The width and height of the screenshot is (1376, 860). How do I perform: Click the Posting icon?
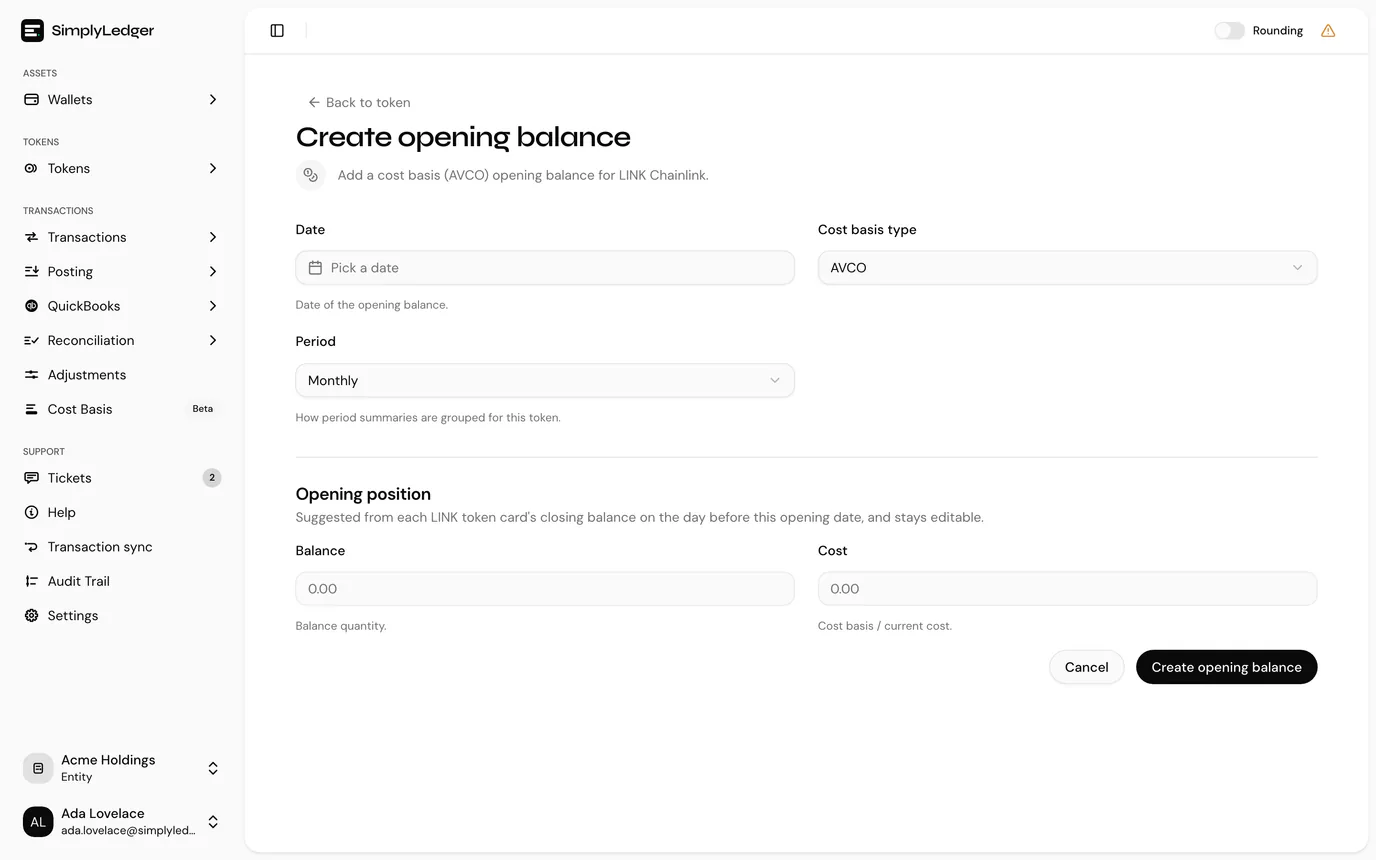tap(31, 272)
